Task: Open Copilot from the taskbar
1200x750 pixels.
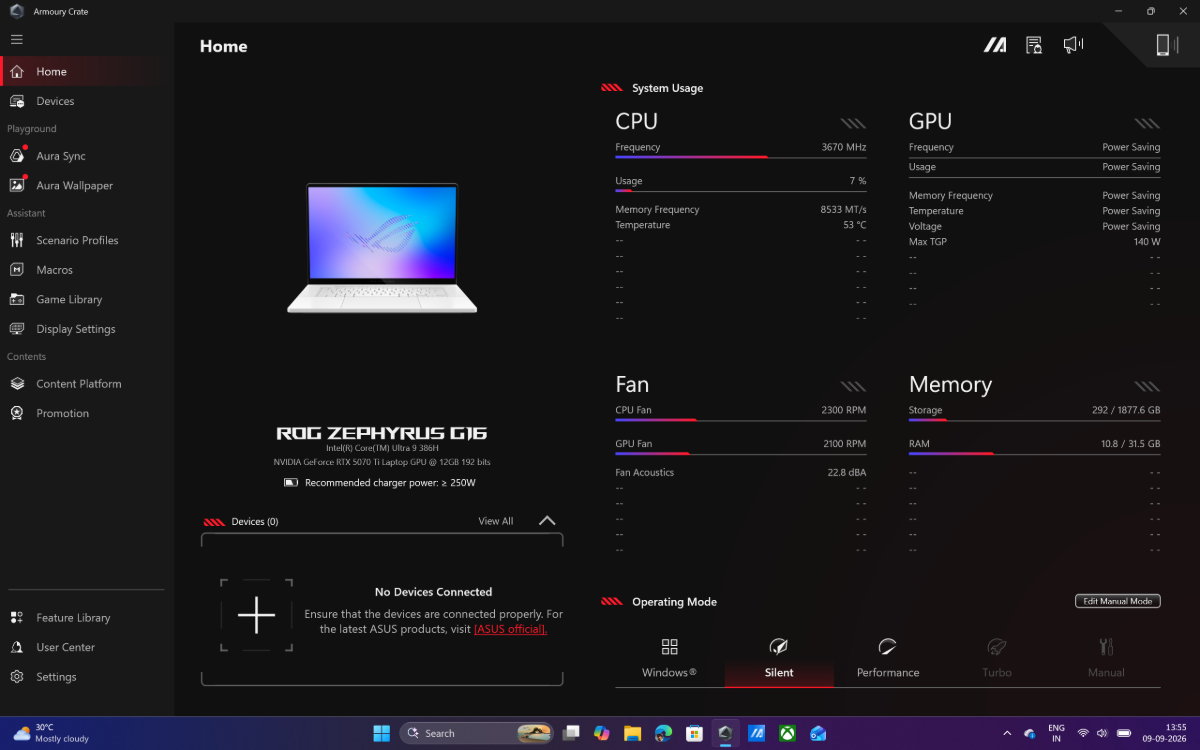Action: (601, 733)
